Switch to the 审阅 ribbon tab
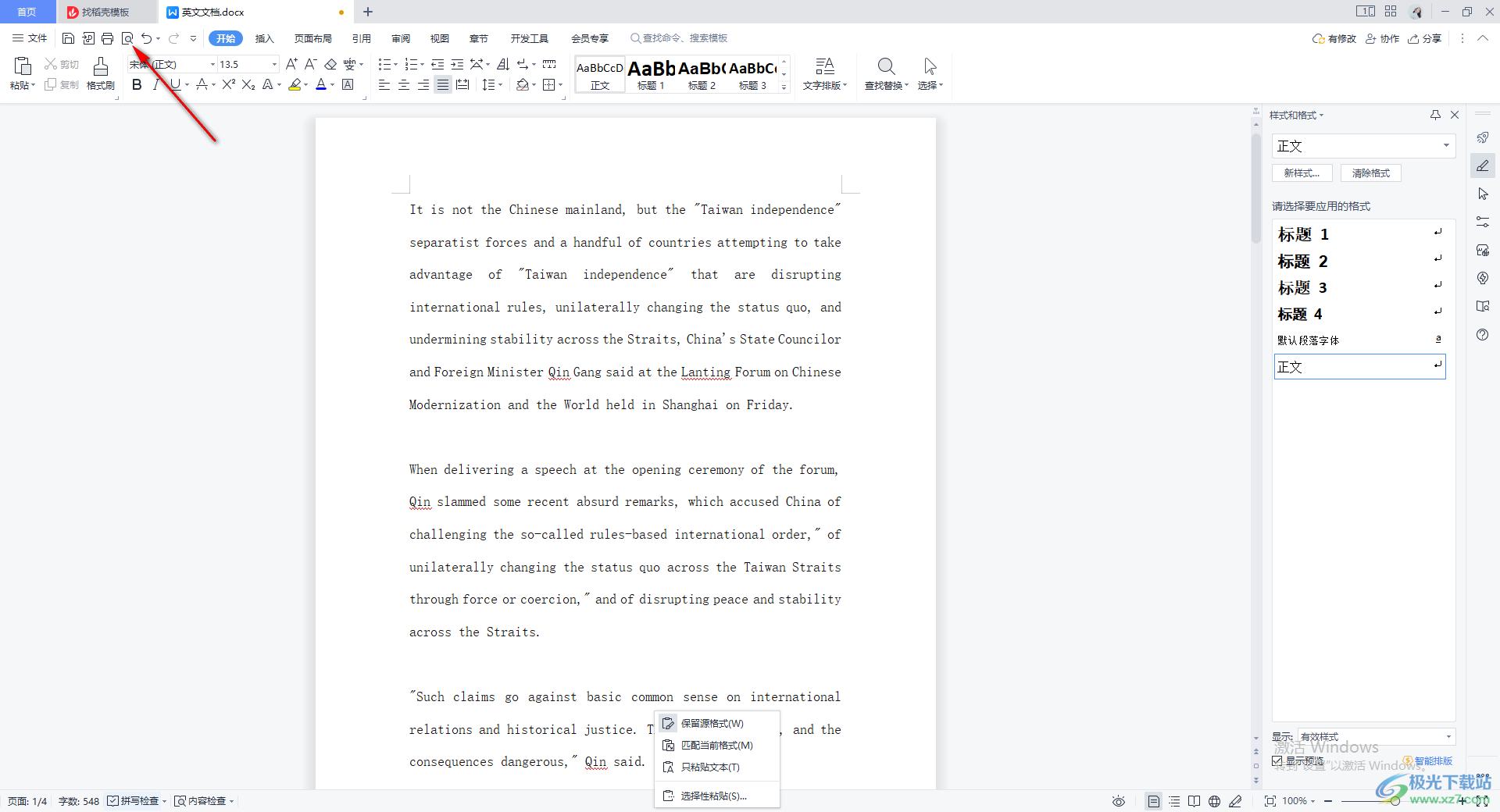 [401, 38]
